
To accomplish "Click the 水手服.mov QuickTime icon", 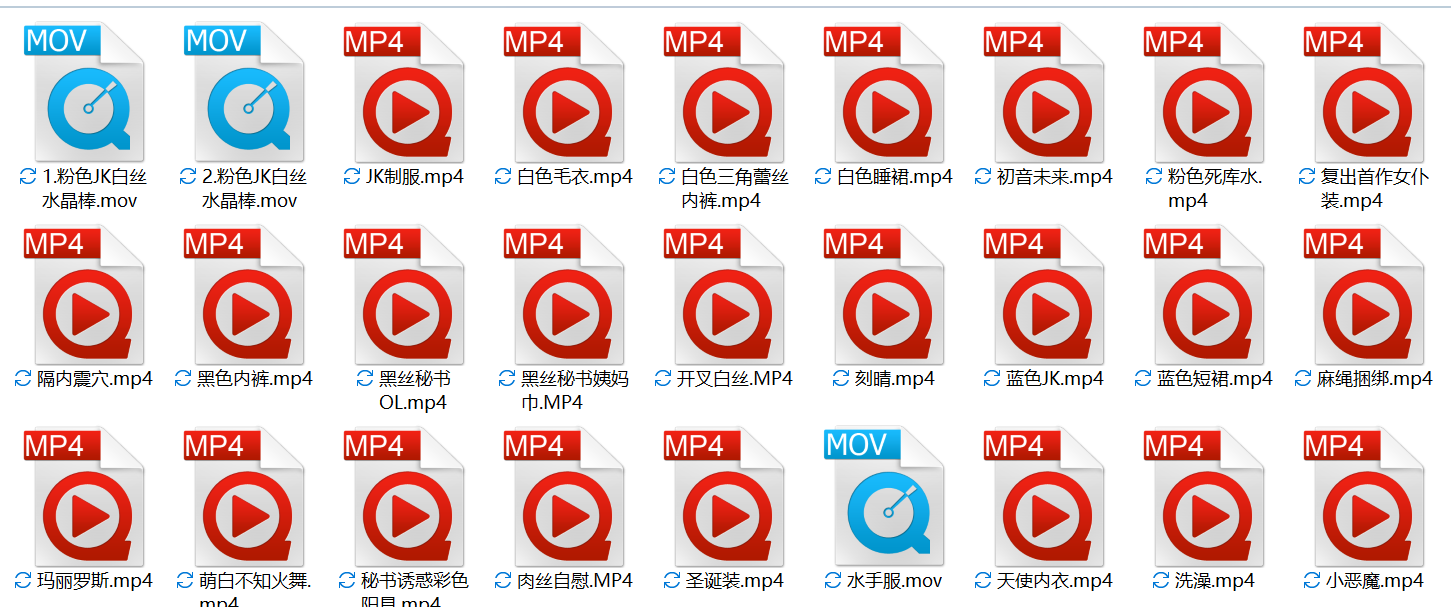I will (x=883, y=497).
